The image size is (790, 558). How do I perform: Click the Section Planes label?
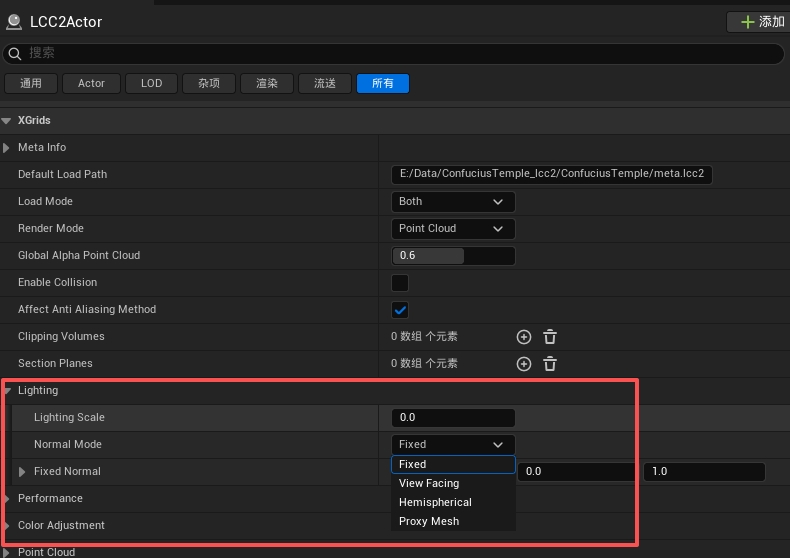[55, 364]
